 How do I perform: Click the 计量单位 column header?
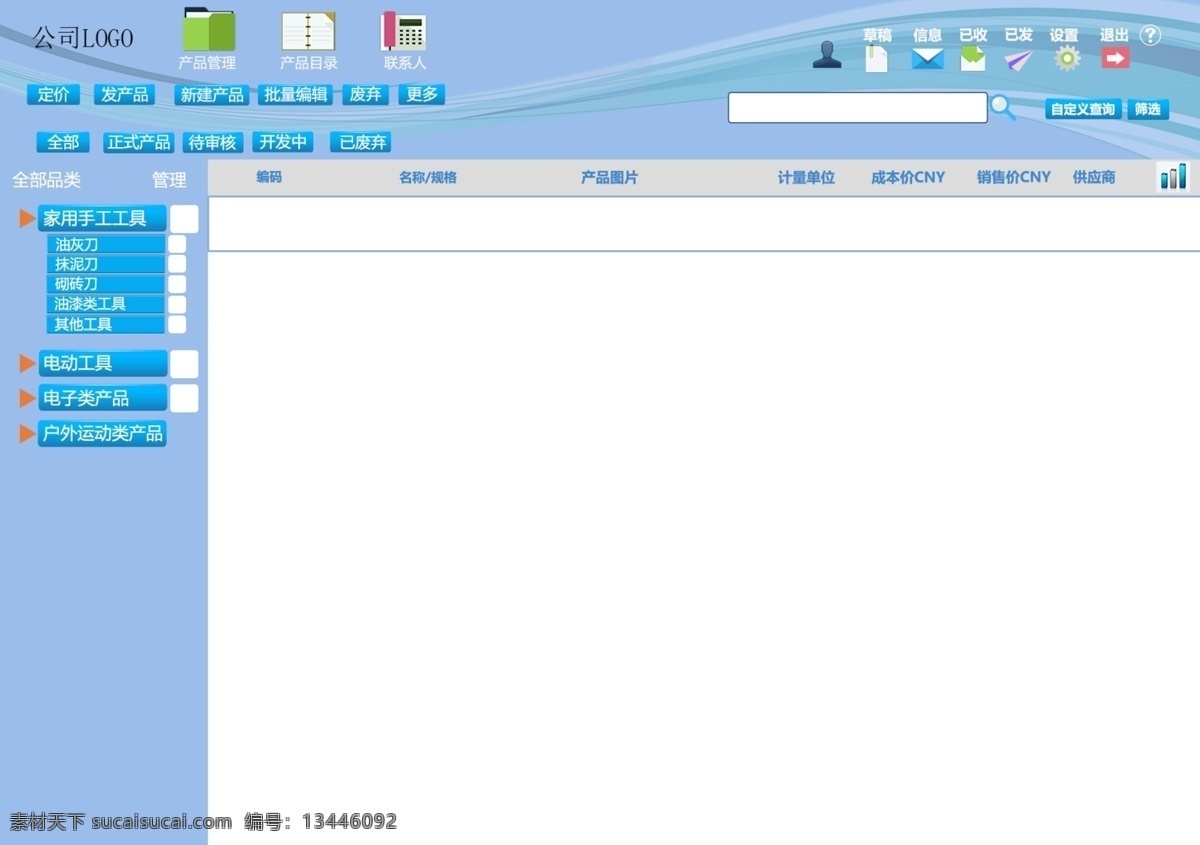coord(806,177)
